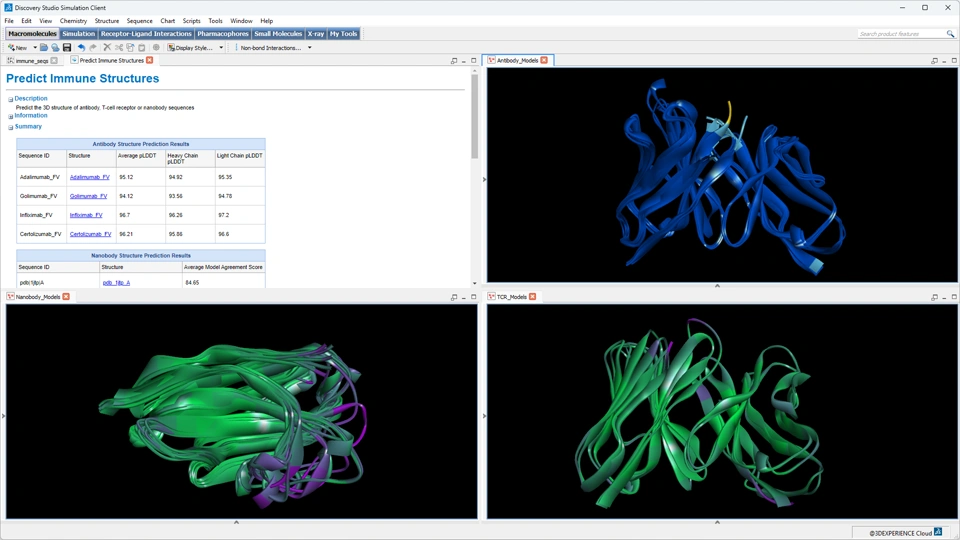Open the Scripts menu
The image size is (960, 540).
coord(191,21)
